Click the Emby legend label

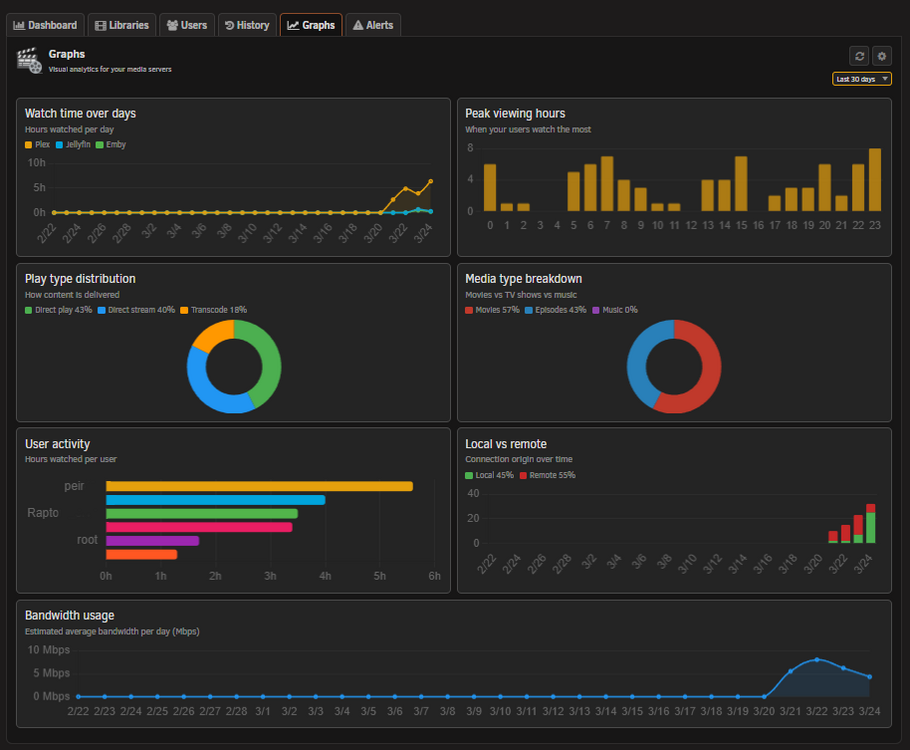pyautogui.click(x=116, y=145)
